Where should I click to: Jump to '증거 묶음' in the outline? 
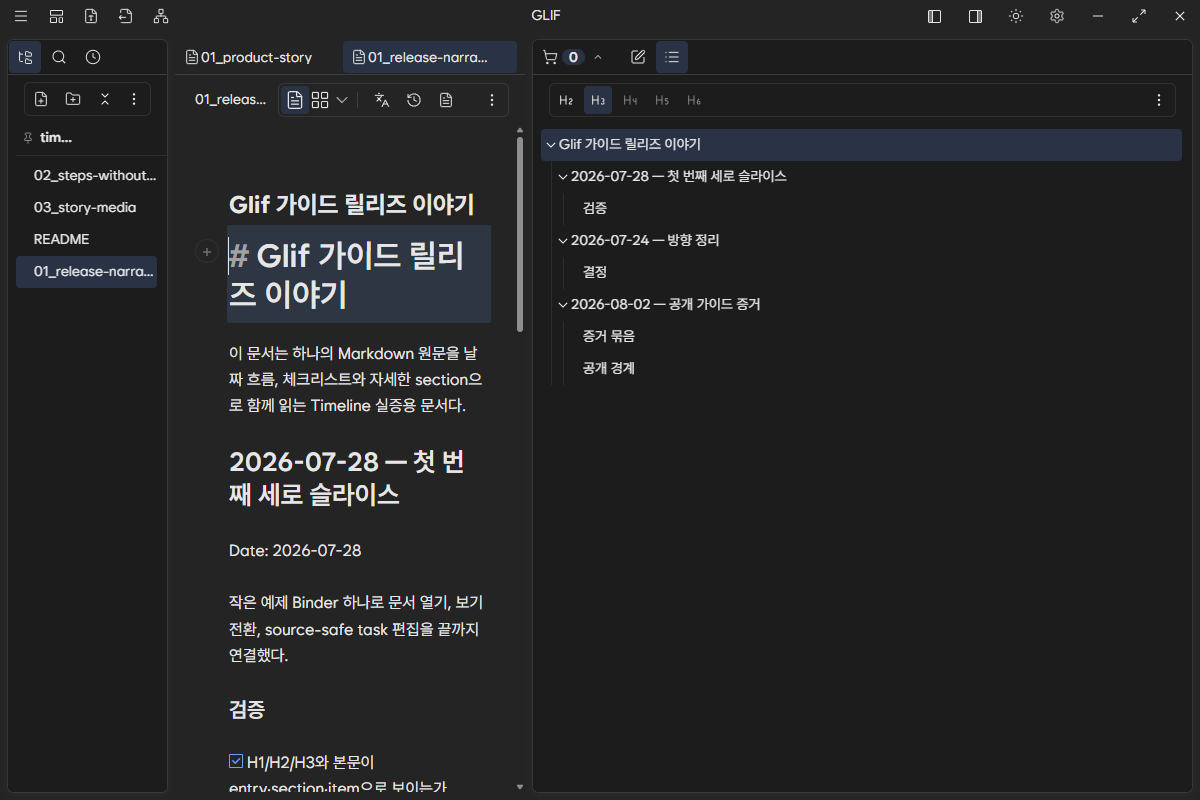tap(609, 336)
